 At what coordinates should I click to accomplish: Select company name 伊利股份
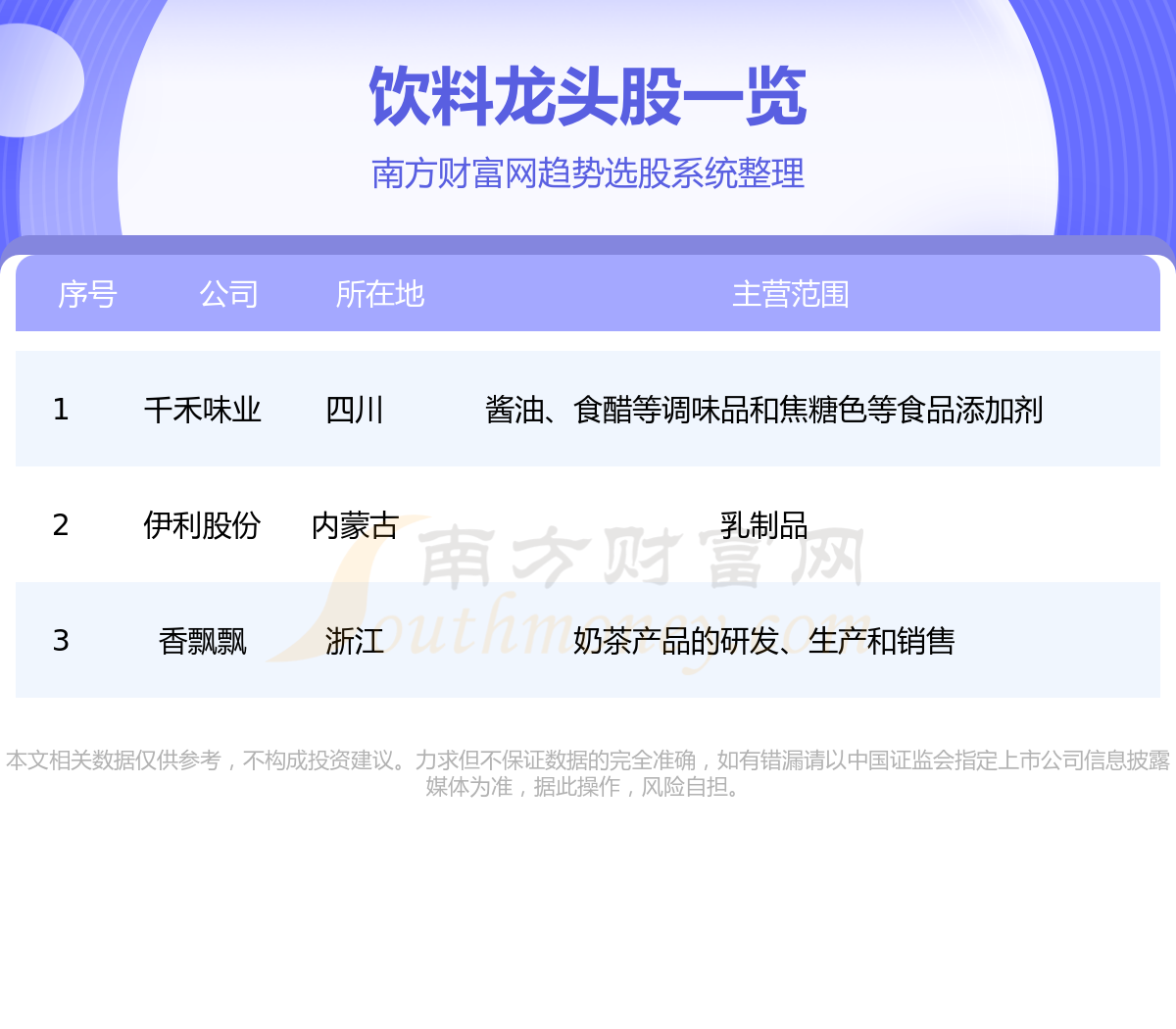203,525
